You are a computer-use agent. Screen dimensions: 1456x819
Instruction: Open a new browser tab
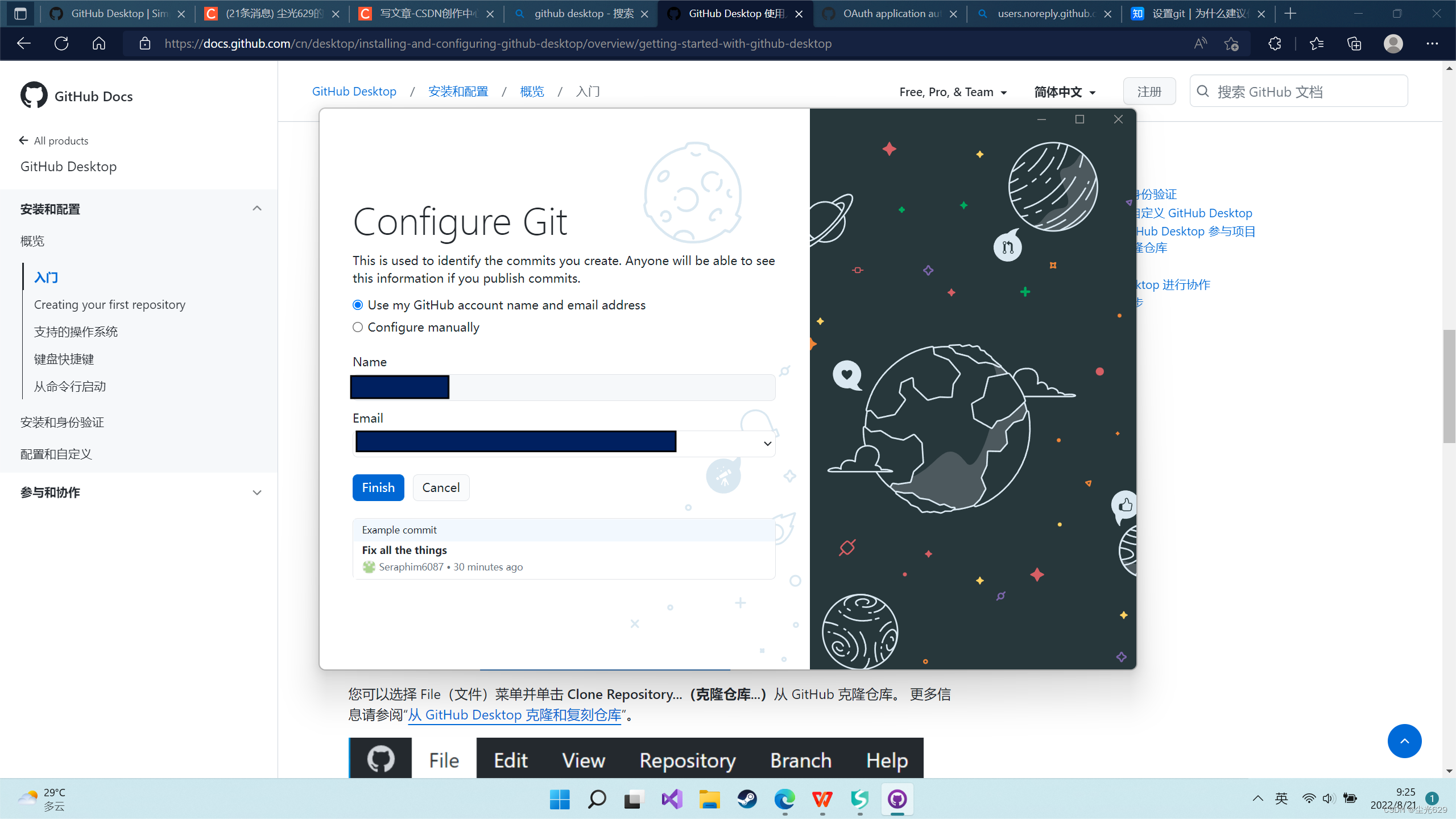pos(1290,14)
